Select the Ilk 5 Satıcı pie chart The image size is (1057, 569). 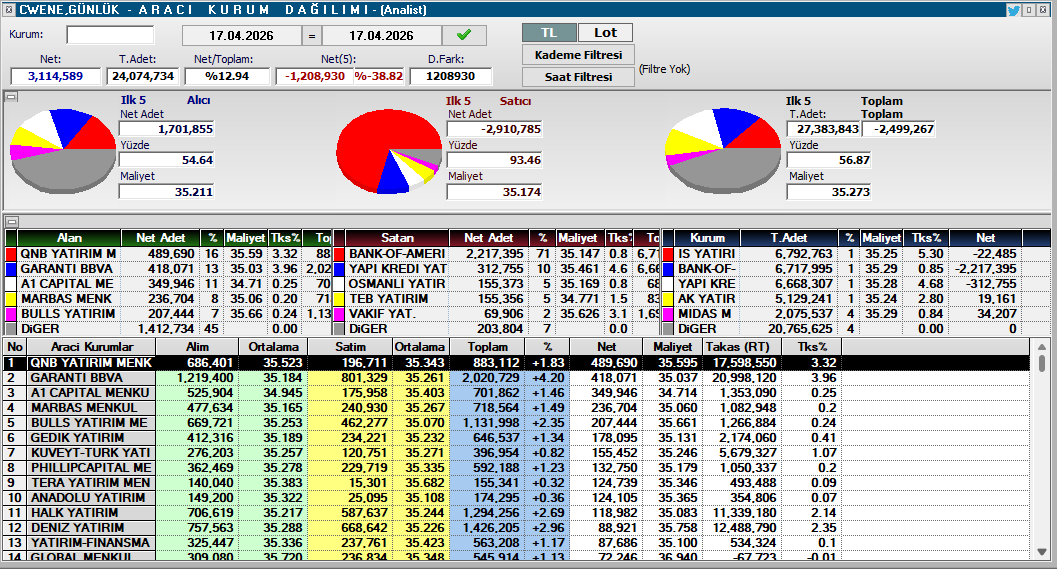(x=389, y=150)
